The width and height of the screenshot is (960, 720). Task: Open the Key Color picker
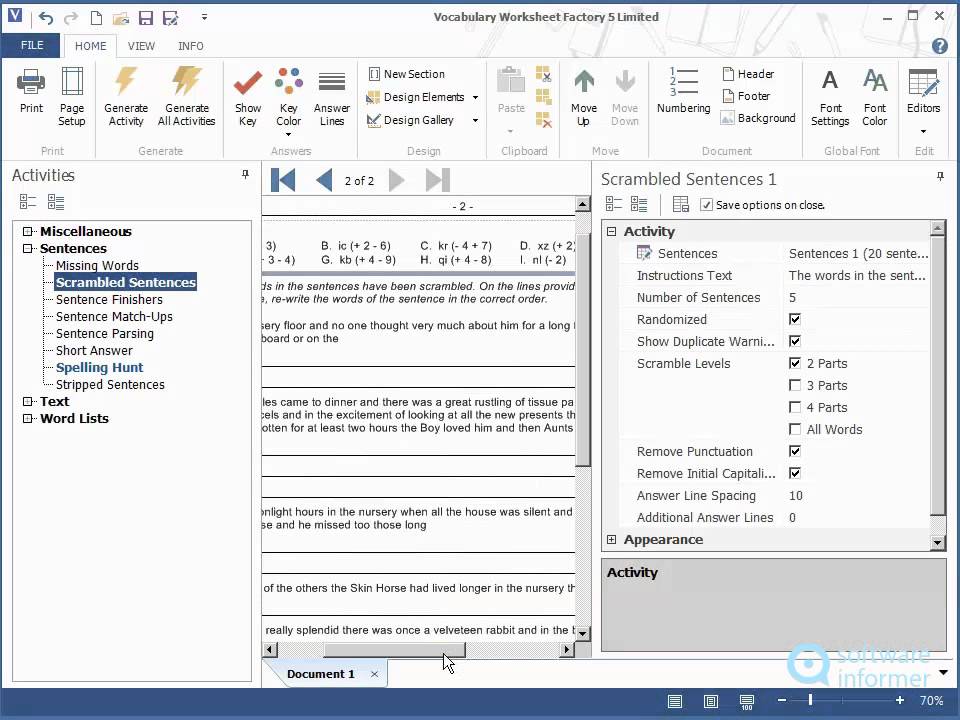288,101
